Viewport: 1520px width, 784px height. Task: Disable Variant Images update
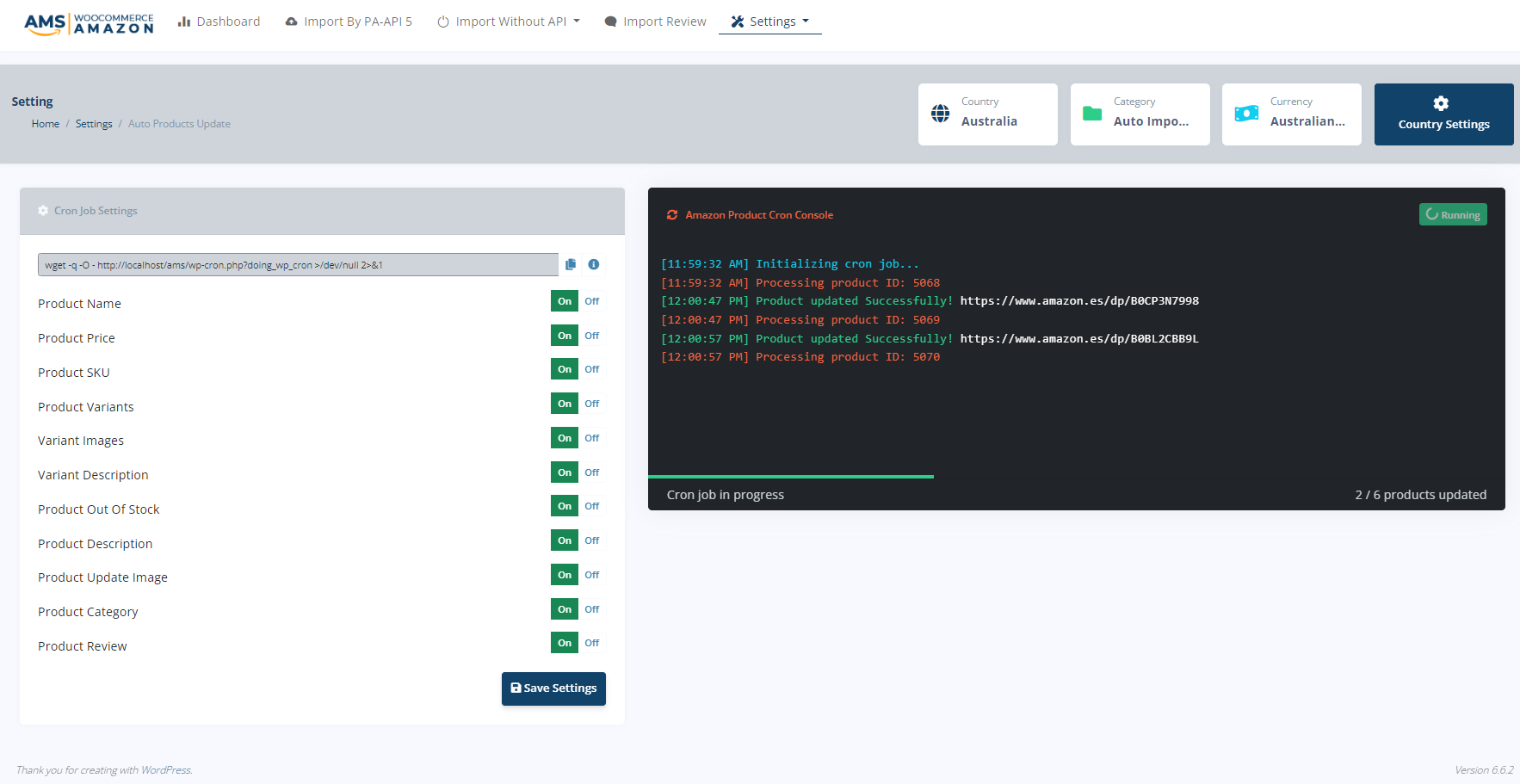pyautogui.click(x=592, y=438)
